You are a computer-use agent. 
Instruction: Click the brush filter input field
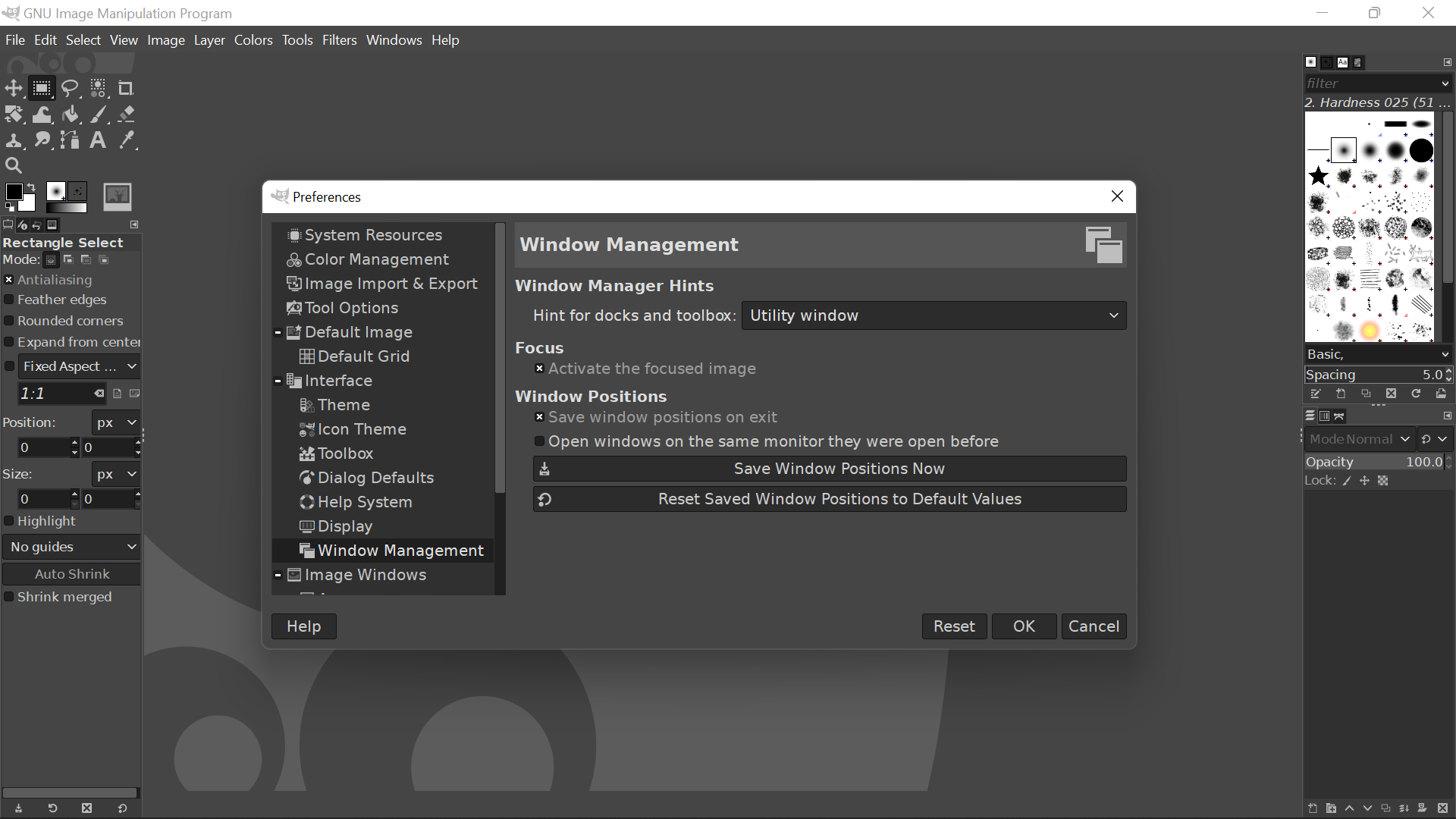pyautogui.click(x=1371, y=83)
